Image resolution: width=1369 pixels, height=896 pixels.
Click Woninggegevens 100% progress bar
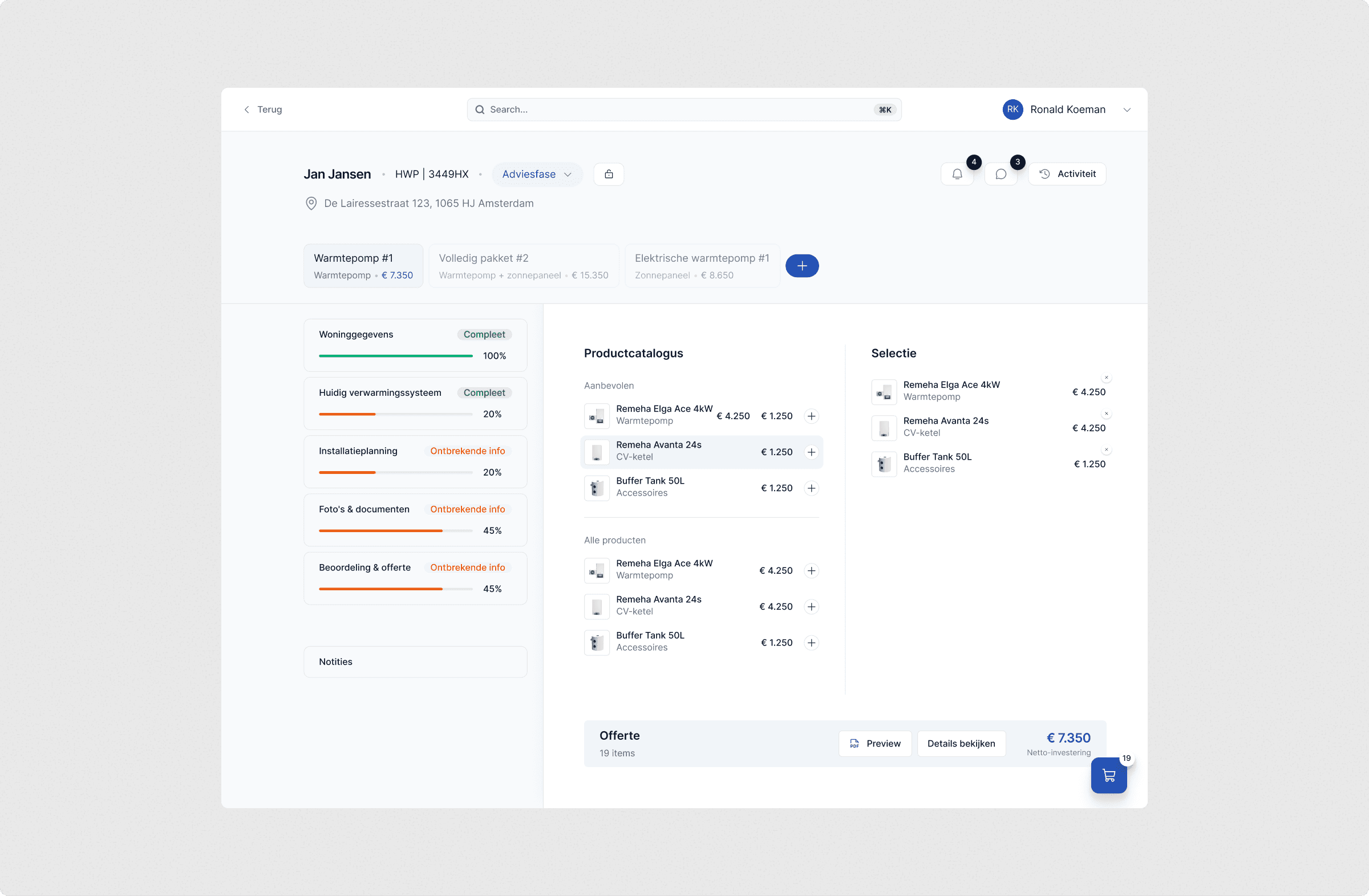tap(396, 356)
